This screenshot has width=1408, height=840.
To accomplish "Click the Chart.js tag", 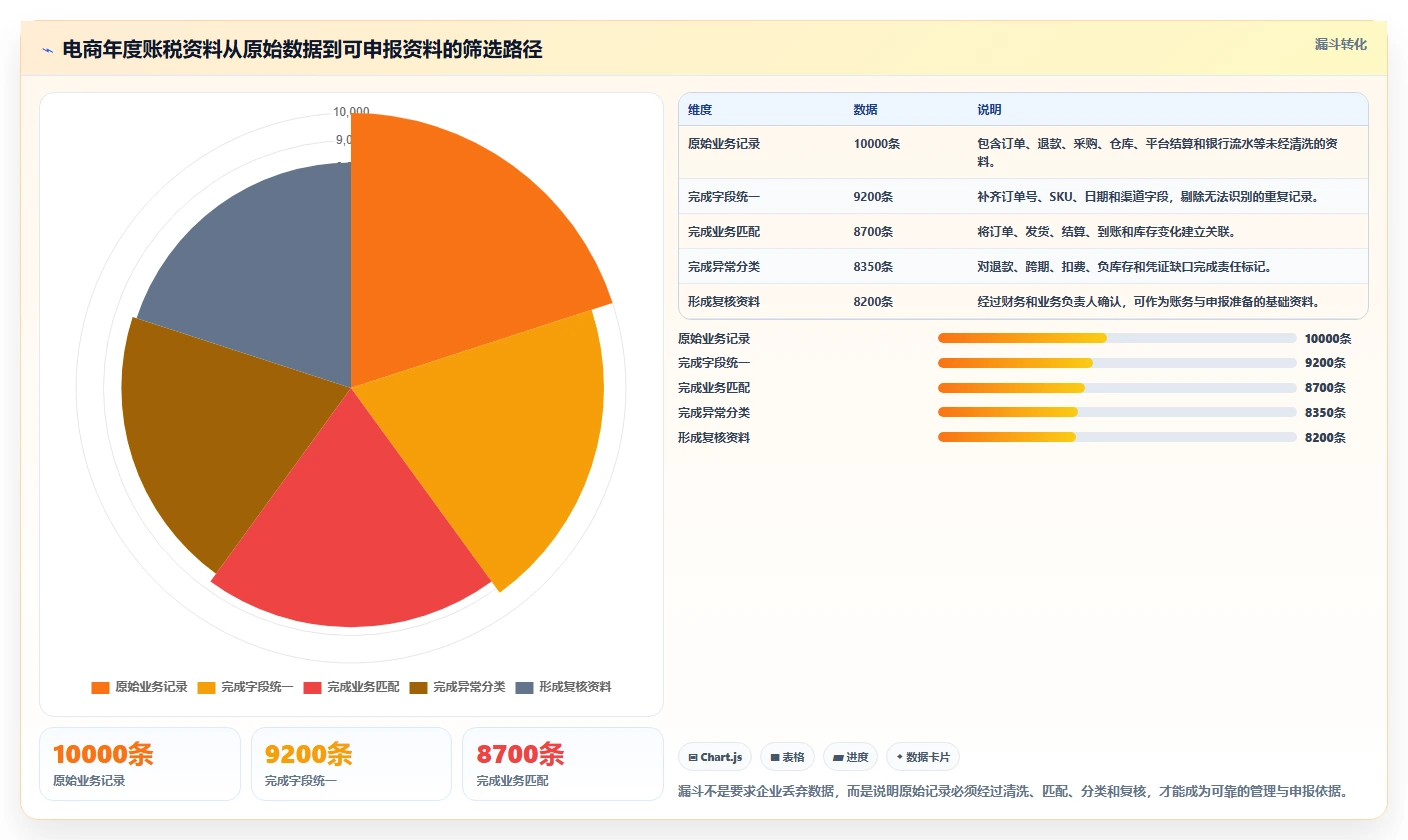I will (x=715, y=757).
